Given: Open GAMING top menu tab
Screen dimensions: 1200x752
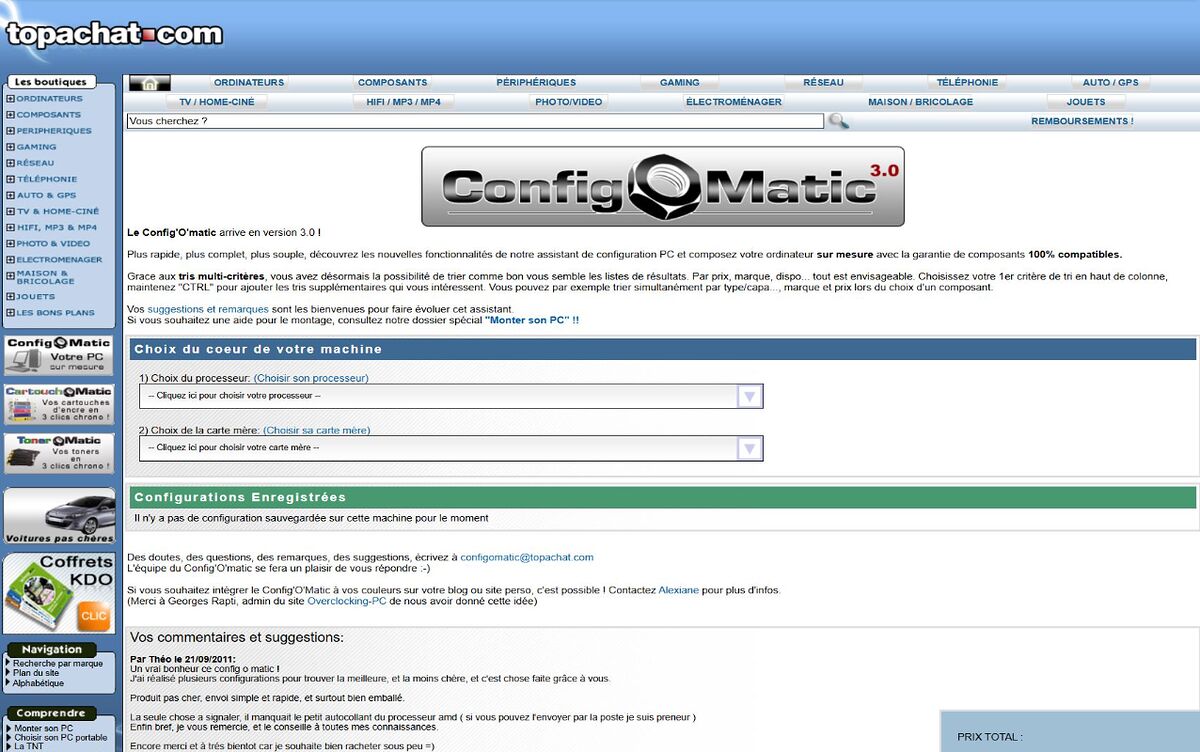Looking at the screenshot, I should (x=679, y=83).
